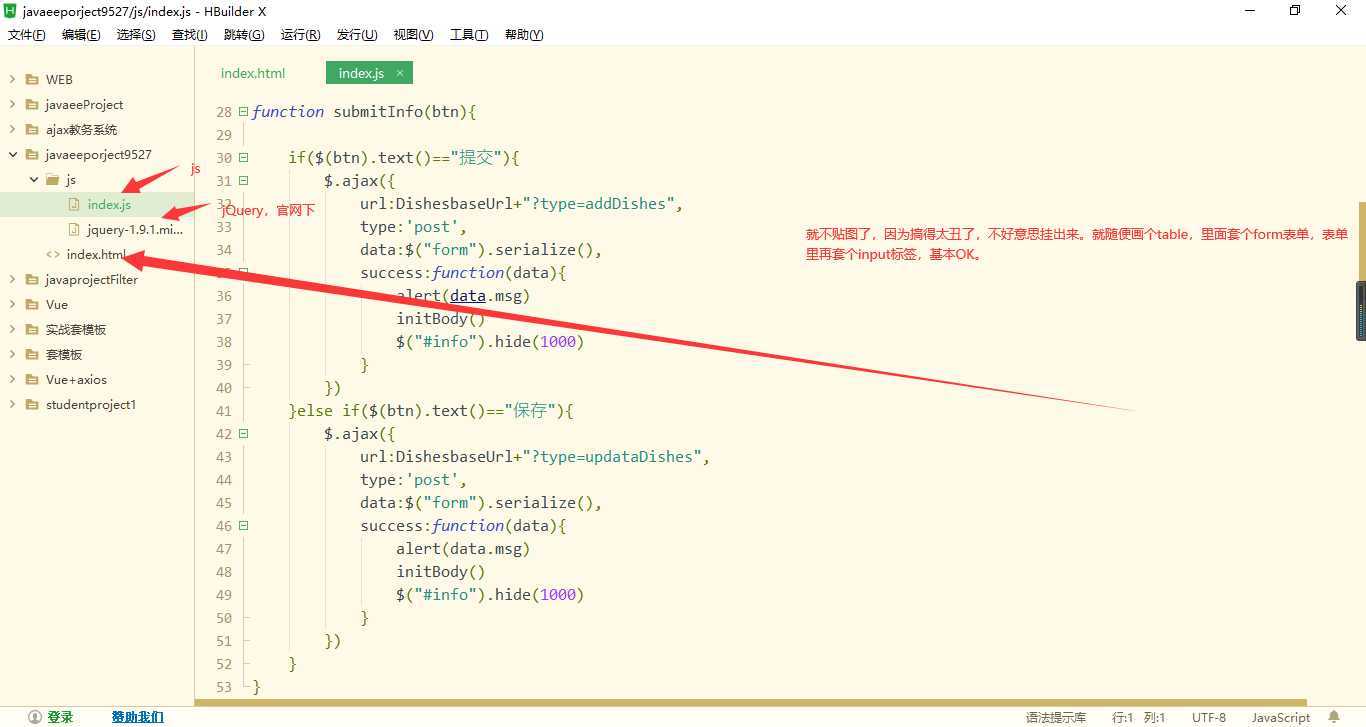Expand the 套模板 project
Image resolution: width=1366 pixels, height=727 pixels.
click(12, 354)
